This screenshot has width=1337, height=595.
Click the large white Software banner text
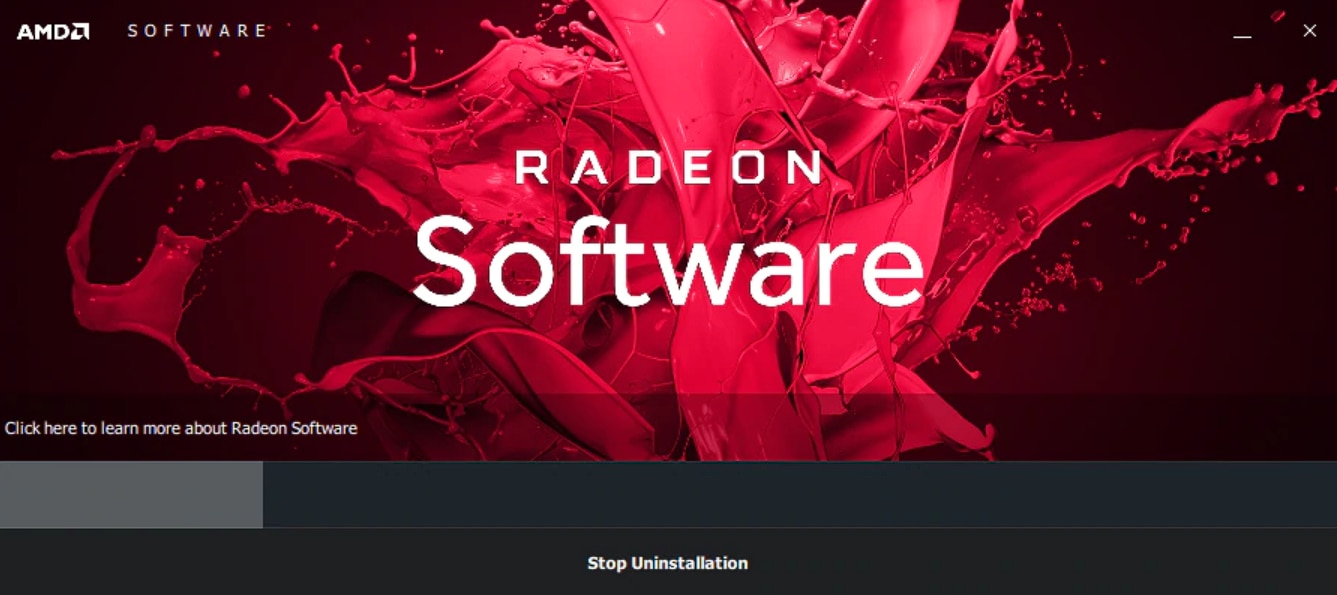pyautogui.click(x=668, y=262)
